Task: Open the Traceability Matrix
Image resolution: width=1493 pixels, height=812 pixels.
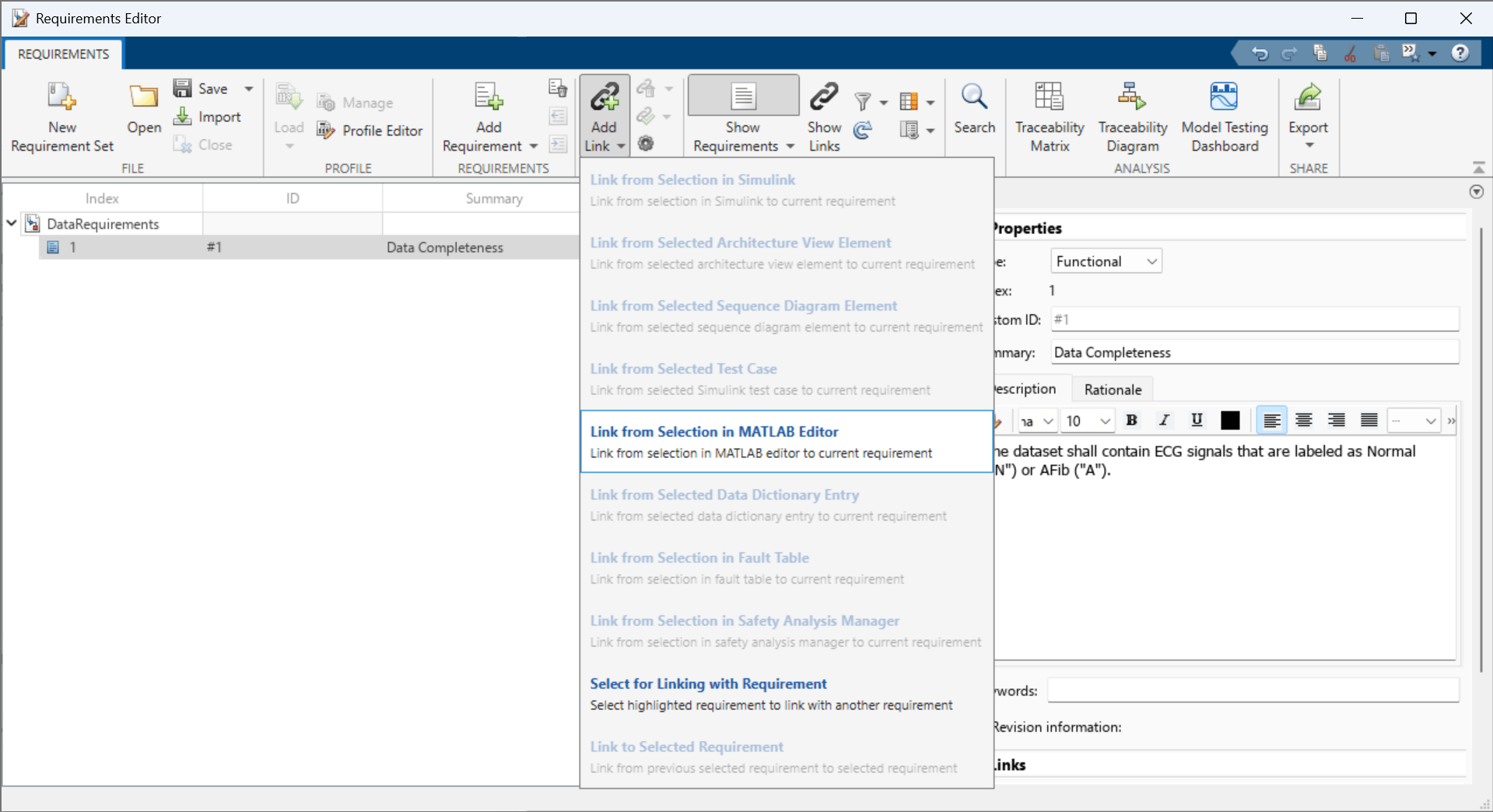Action: (1049, 115)
